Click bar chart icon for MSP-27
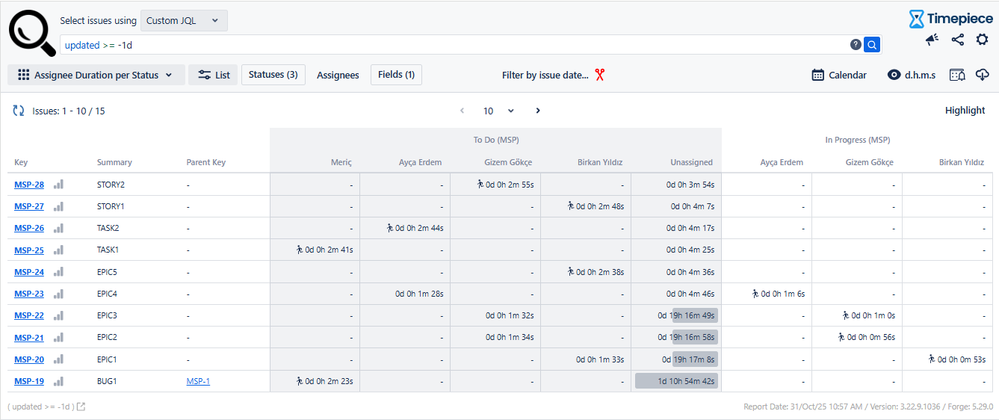Image resolution: width=999 pixels, height=420 pixels. pos(59,206)
